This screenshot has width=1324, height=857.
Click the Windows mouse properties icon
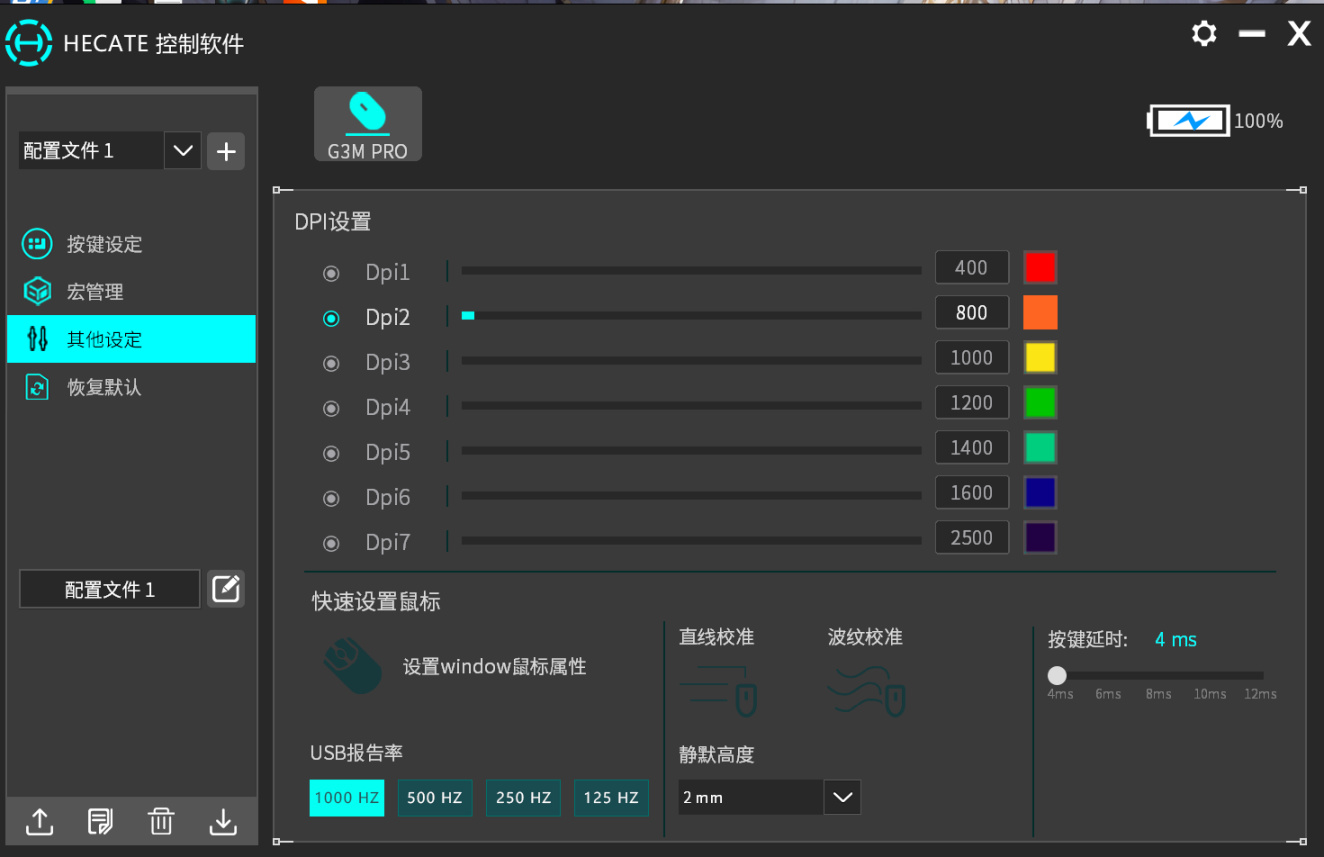click(x=353, y=666)
